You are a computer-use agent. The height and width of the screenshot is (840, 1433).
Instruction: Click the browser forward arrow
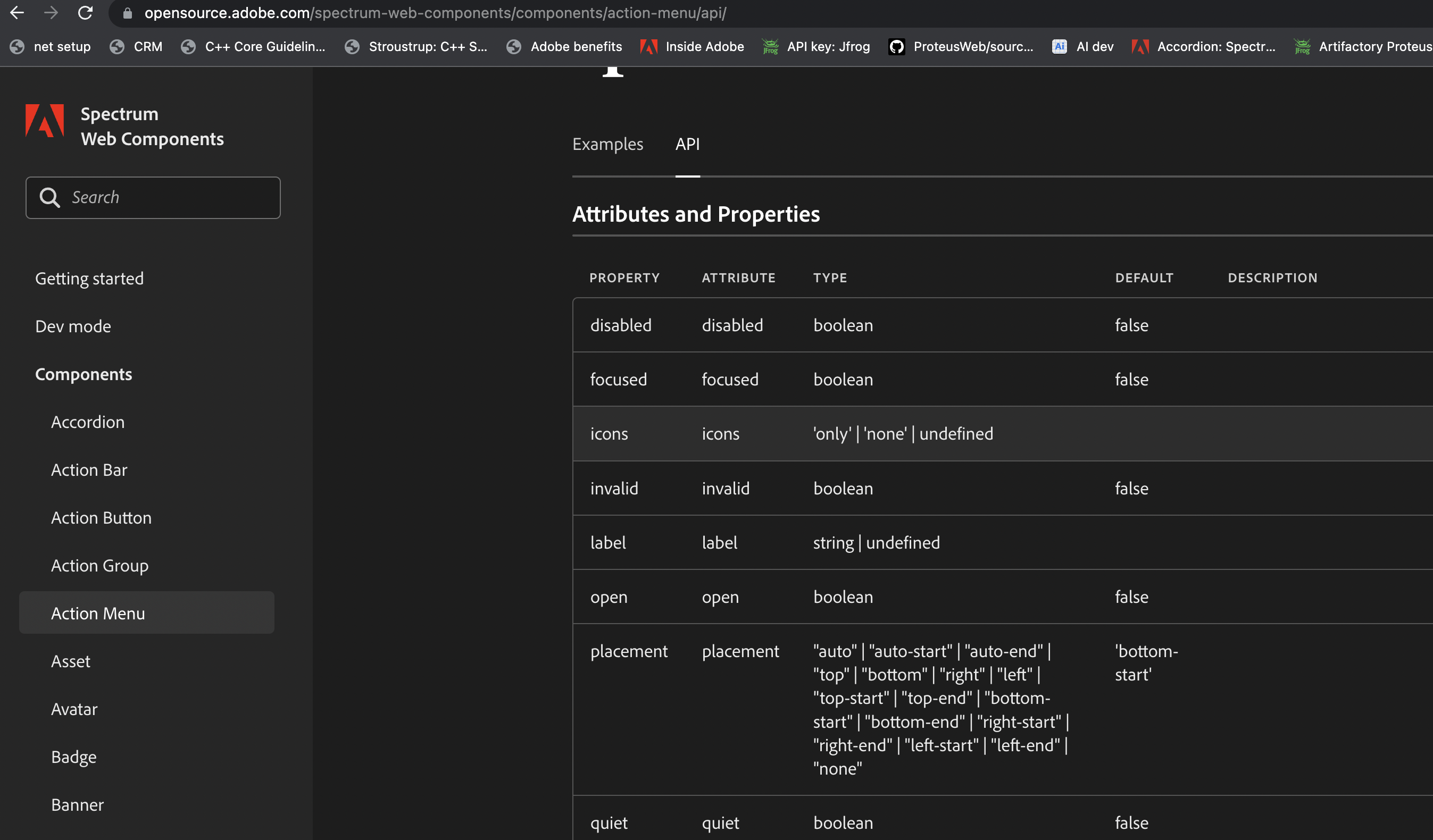pyautogui.click(x=51, y=13)
